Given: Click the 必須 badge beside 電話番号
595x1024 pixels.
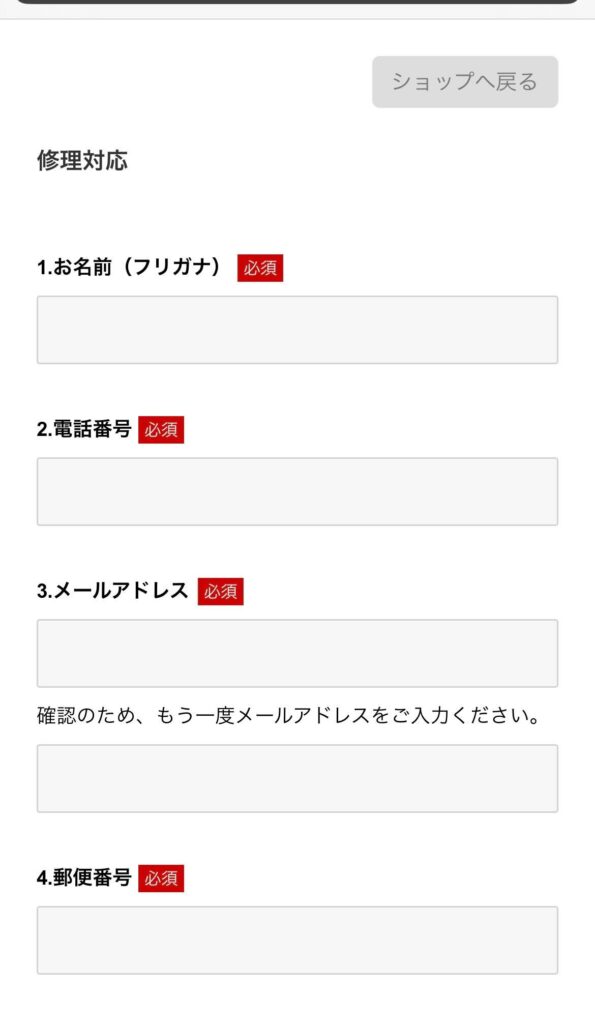Looking at the screenshot, I should pos(161,430).
